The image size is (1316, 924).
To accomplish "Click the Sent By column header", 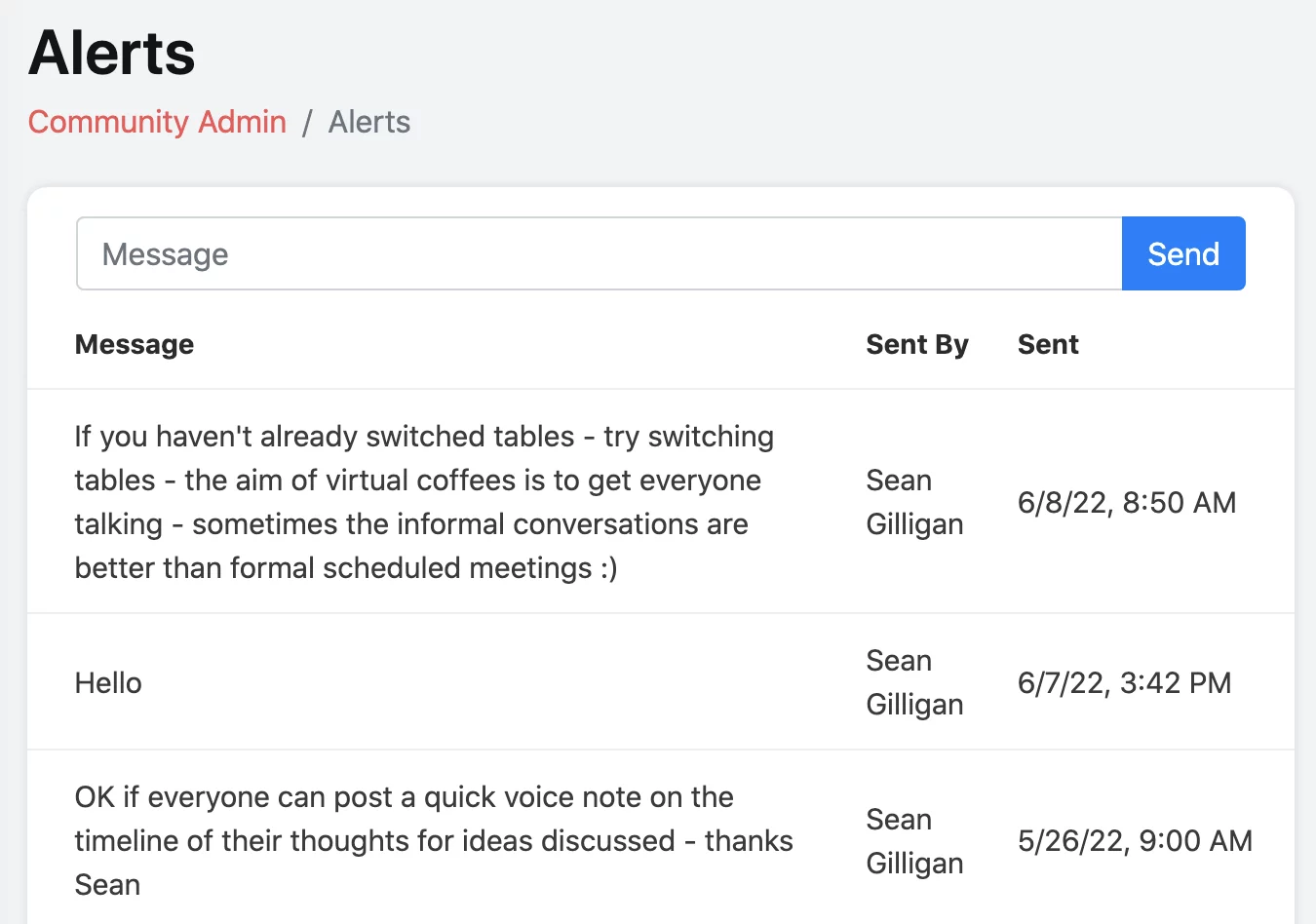I will pyautogui.click(x=916, y=344).
